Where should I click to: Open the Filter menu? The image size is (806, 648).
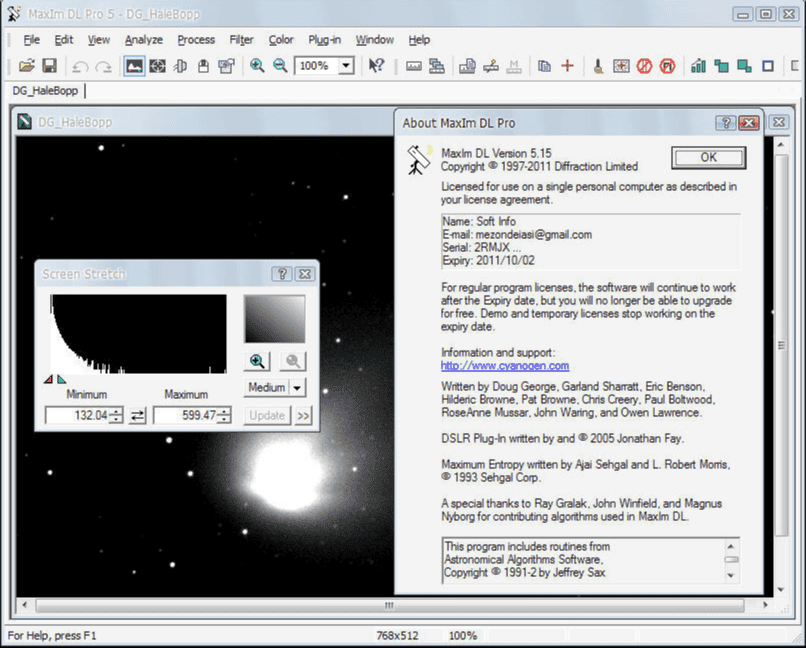coord(241,40)
